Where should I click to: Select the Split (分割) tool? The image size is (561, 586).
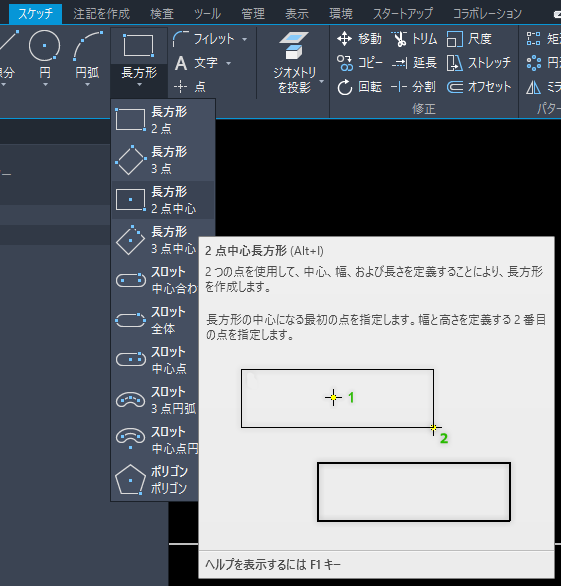pos(413,87)
